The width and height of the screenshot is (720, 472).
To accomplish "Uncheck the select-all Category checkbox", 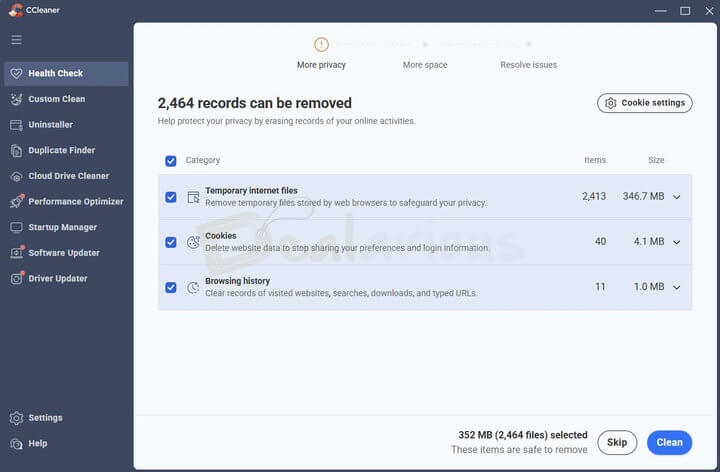I will [x=171, y=161].
